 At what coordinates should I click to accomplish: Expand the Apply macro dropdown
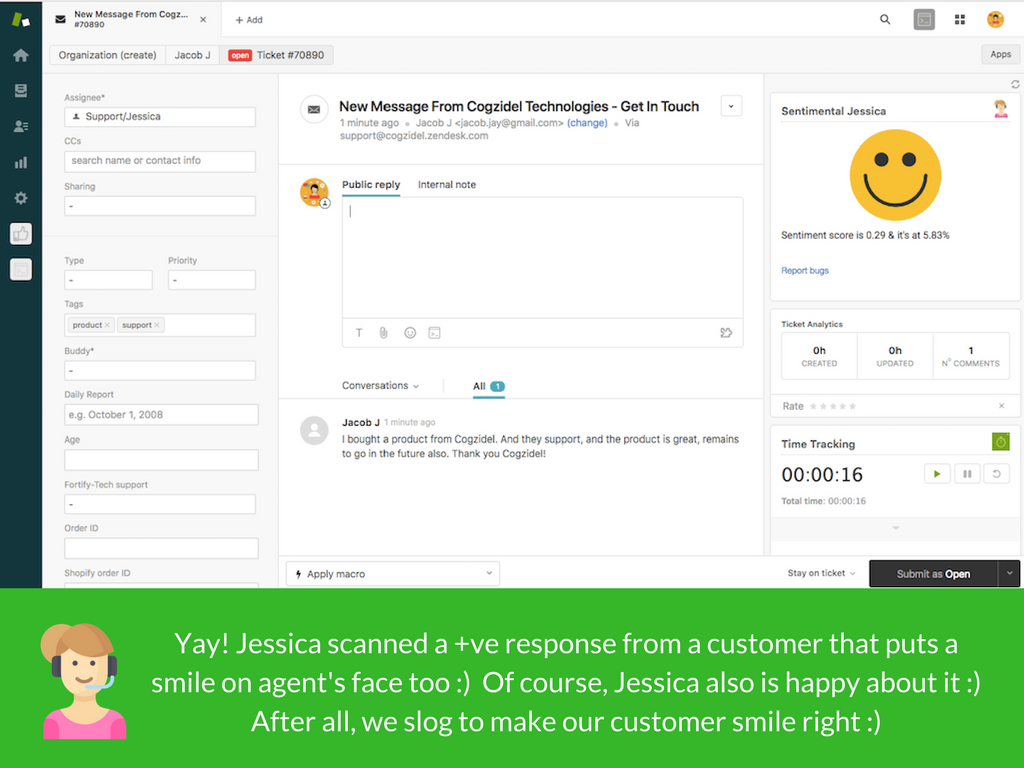pos(392,574)
